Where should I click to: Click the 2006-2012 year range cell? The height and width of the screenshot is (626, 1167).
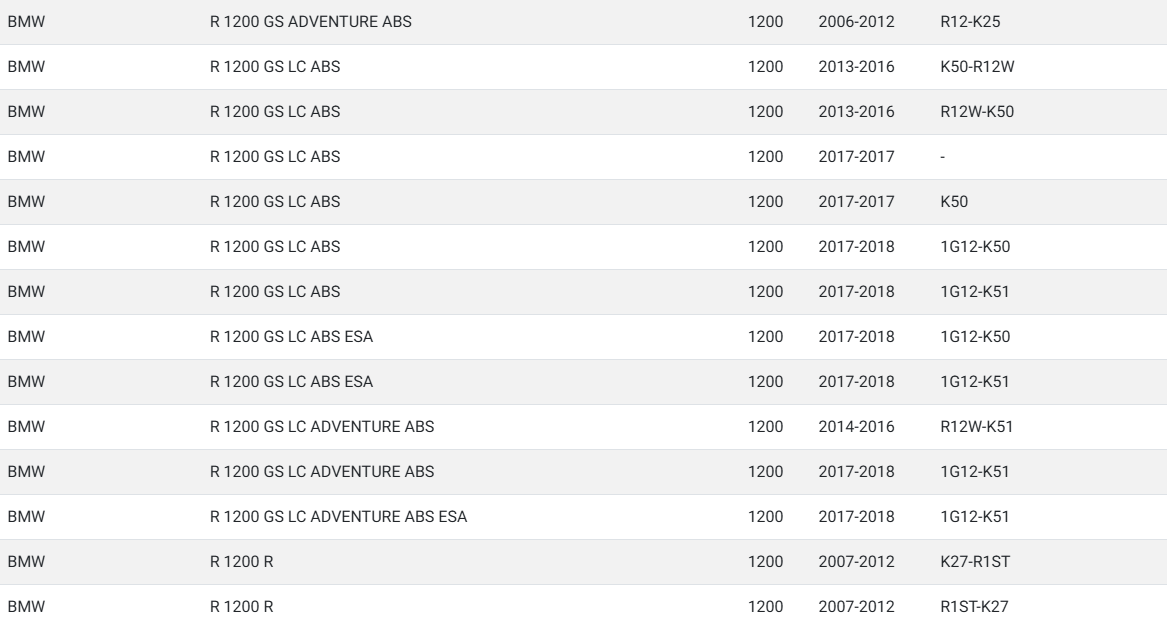(x=857, y=22)
